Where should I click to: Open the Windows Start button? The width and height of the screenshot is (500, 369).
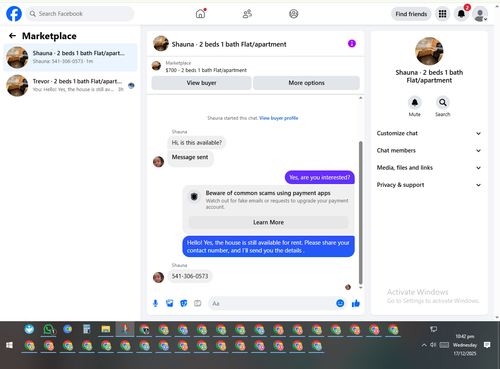9,345
